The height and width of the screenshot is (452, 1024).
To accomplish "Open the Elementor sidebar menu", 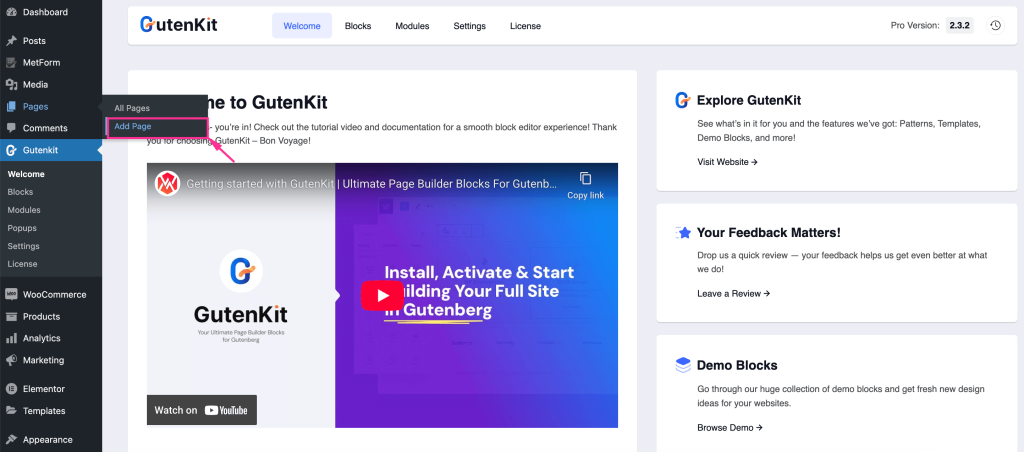I will [43, 388].
